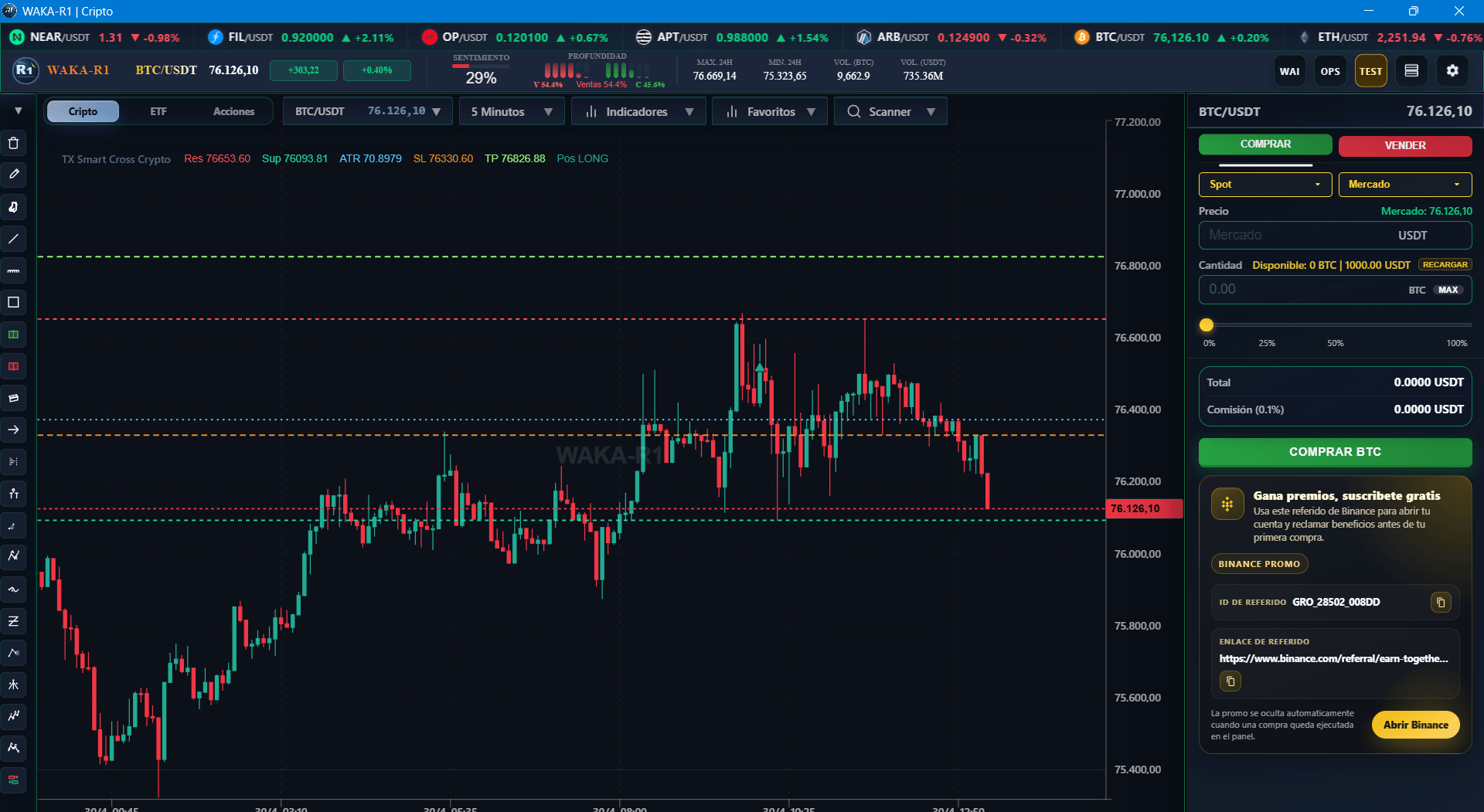Screen dimensions: 1484x812
Task: Select the rectangle shape tool
Action: point(13,302)
